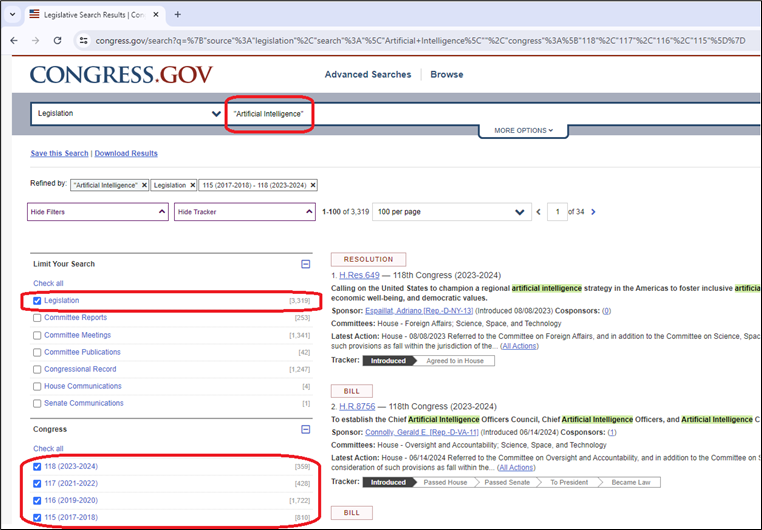Image resolution: width=762 pixels, height=530 pixels.
Task: Open a new browser tab with plus icon
Action: click(177, 15)
